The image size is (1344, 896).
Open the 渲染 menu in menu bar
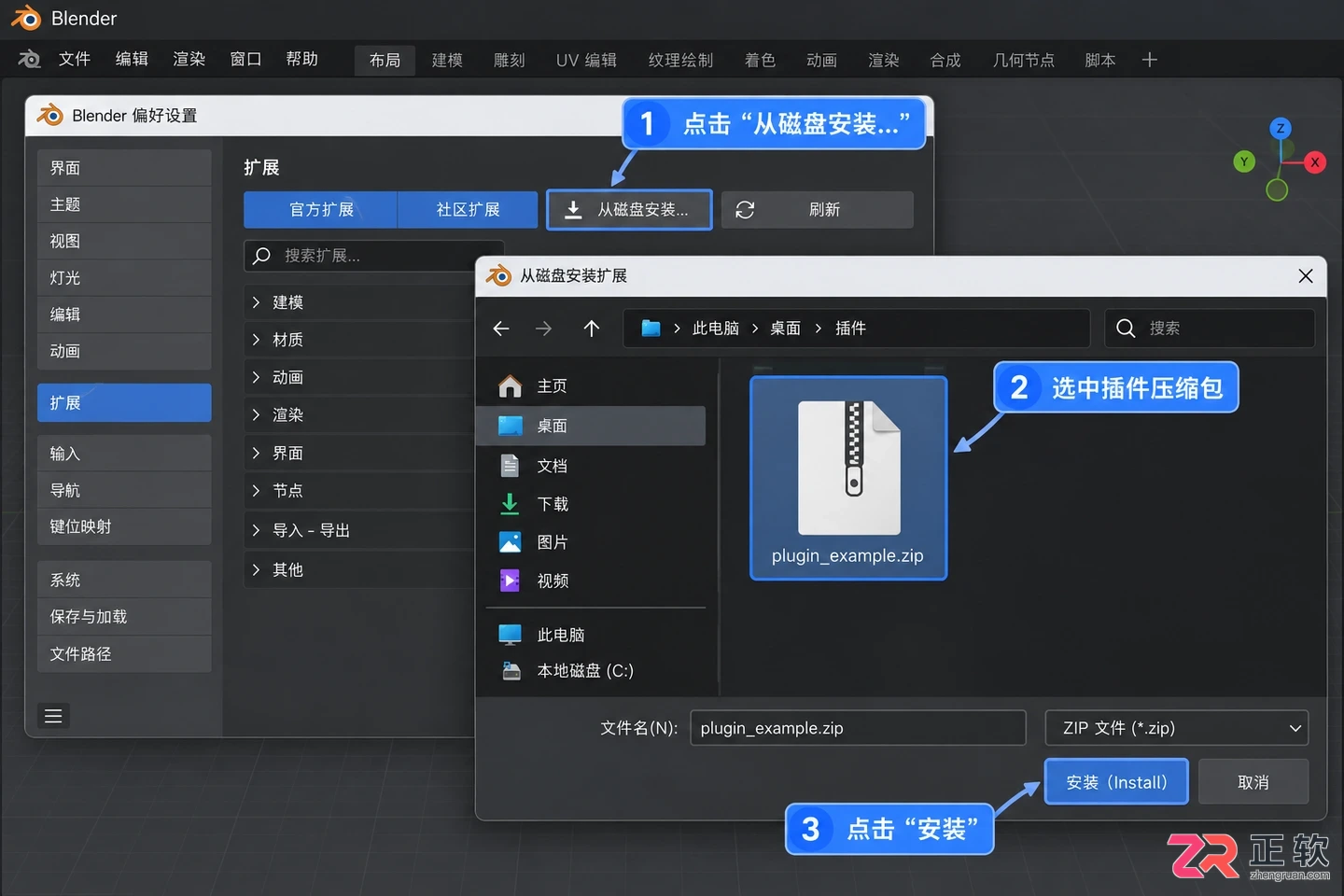[189, 59]
